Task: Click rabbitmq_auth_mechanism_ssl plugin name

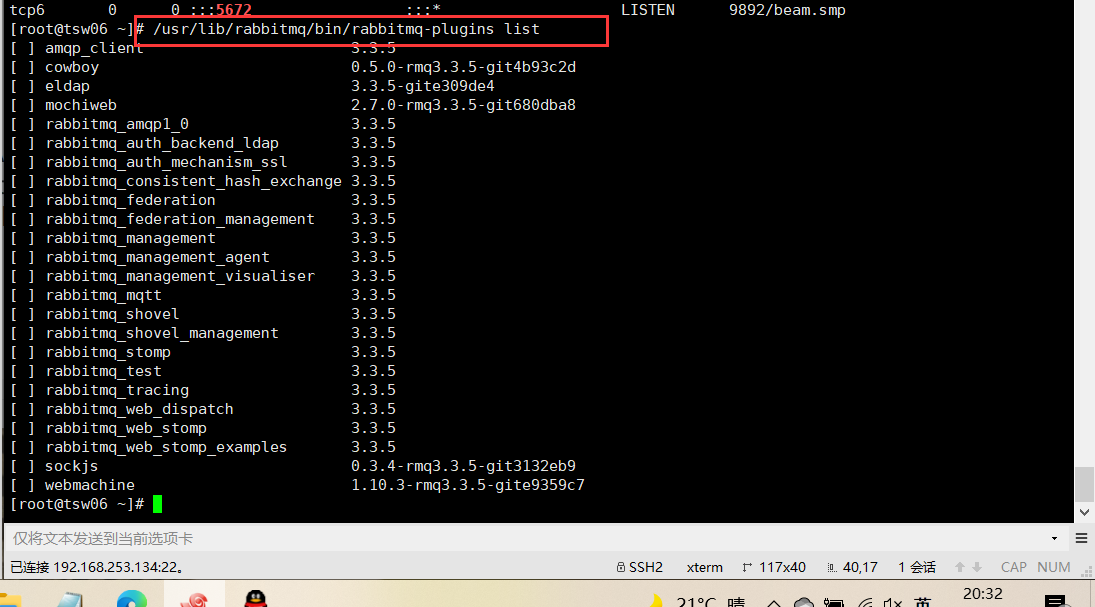Action: 166,161
